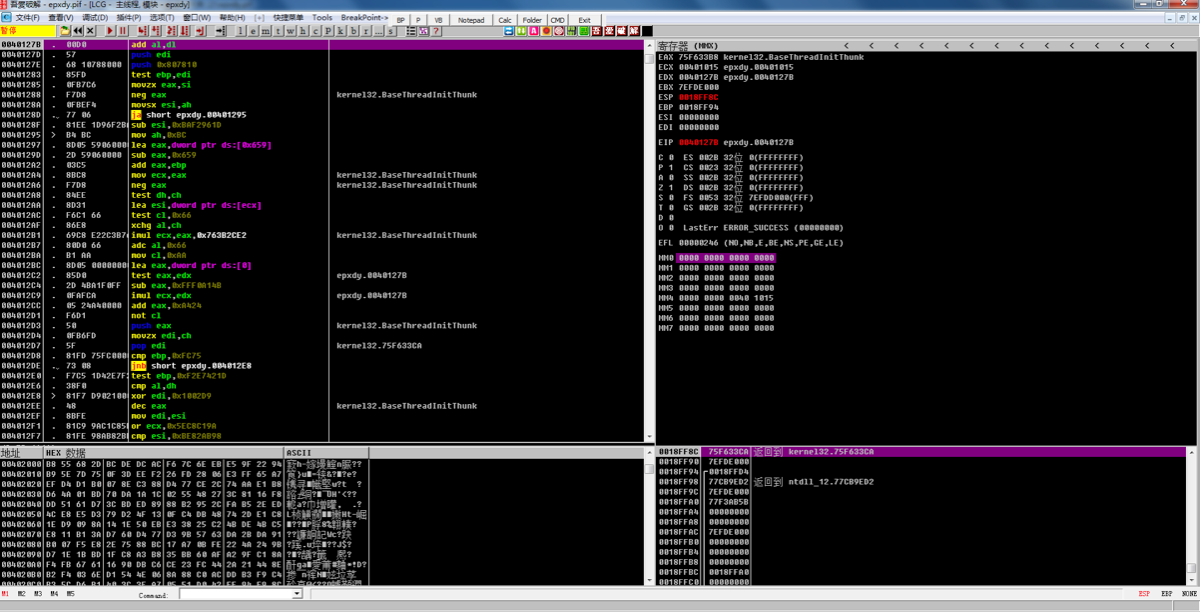Select EBP stack mode in status bar
Viewport: 1200px width, 612px height.
pyautogui.click(x=1166, y=594)
